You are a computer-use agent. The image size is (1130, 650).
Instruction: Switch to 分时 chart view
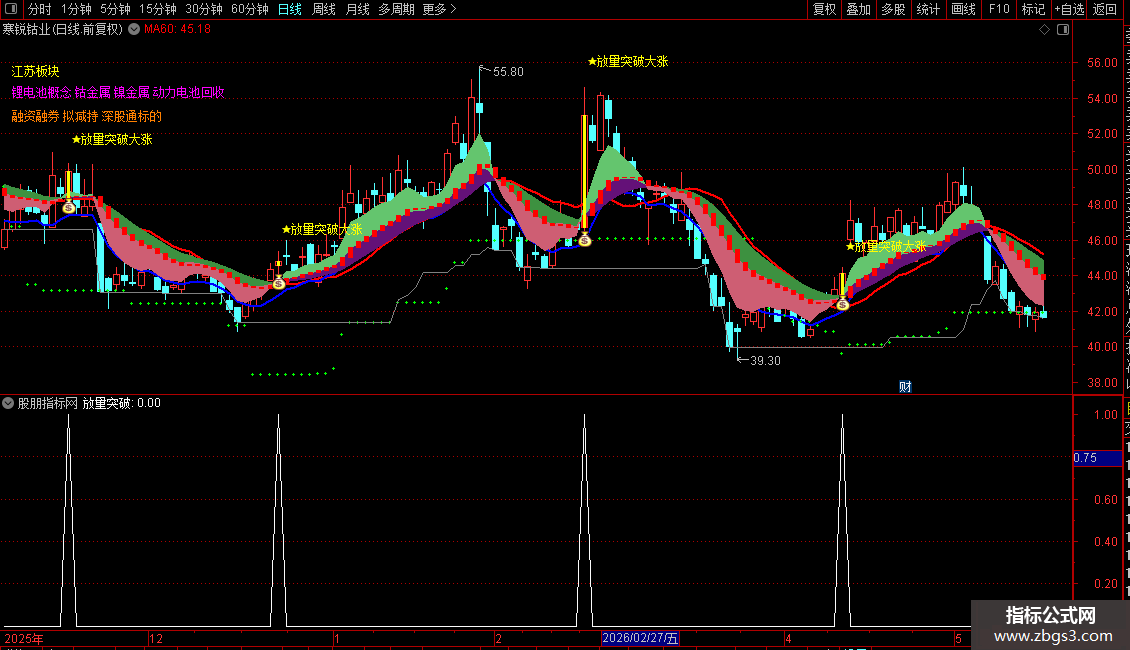coord(40,9)
